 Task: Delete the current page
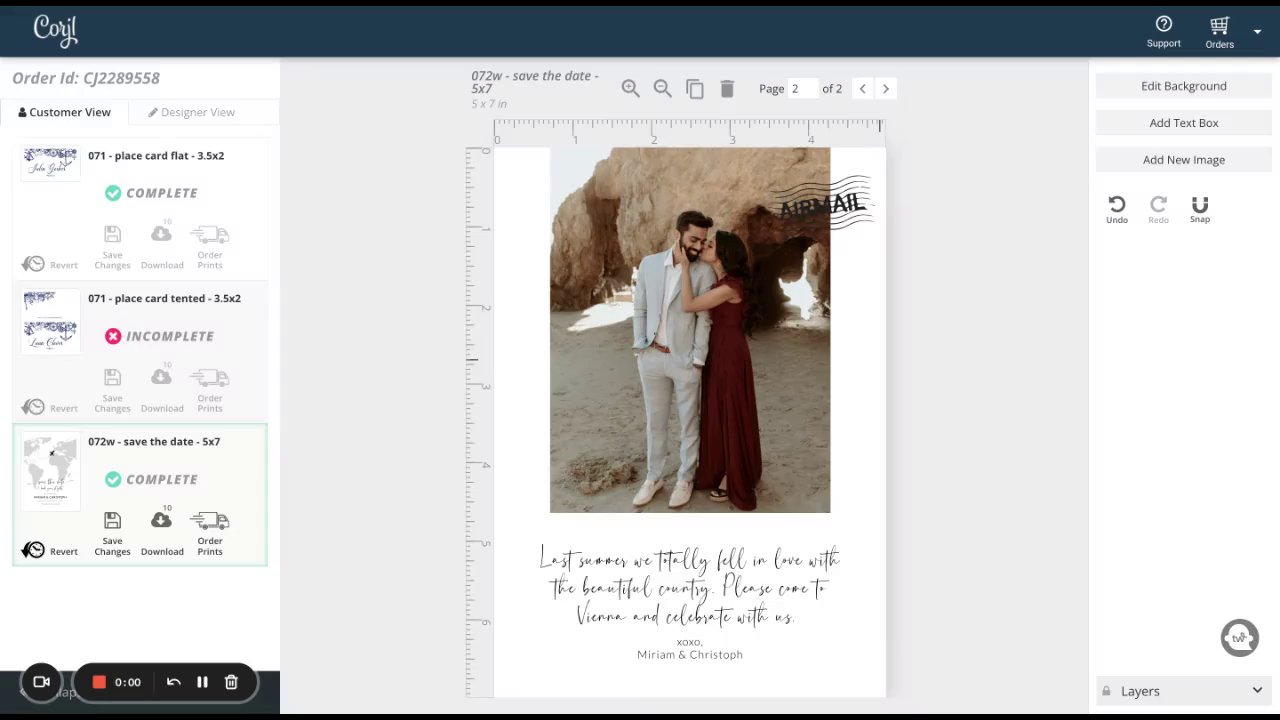coord(727,89)
